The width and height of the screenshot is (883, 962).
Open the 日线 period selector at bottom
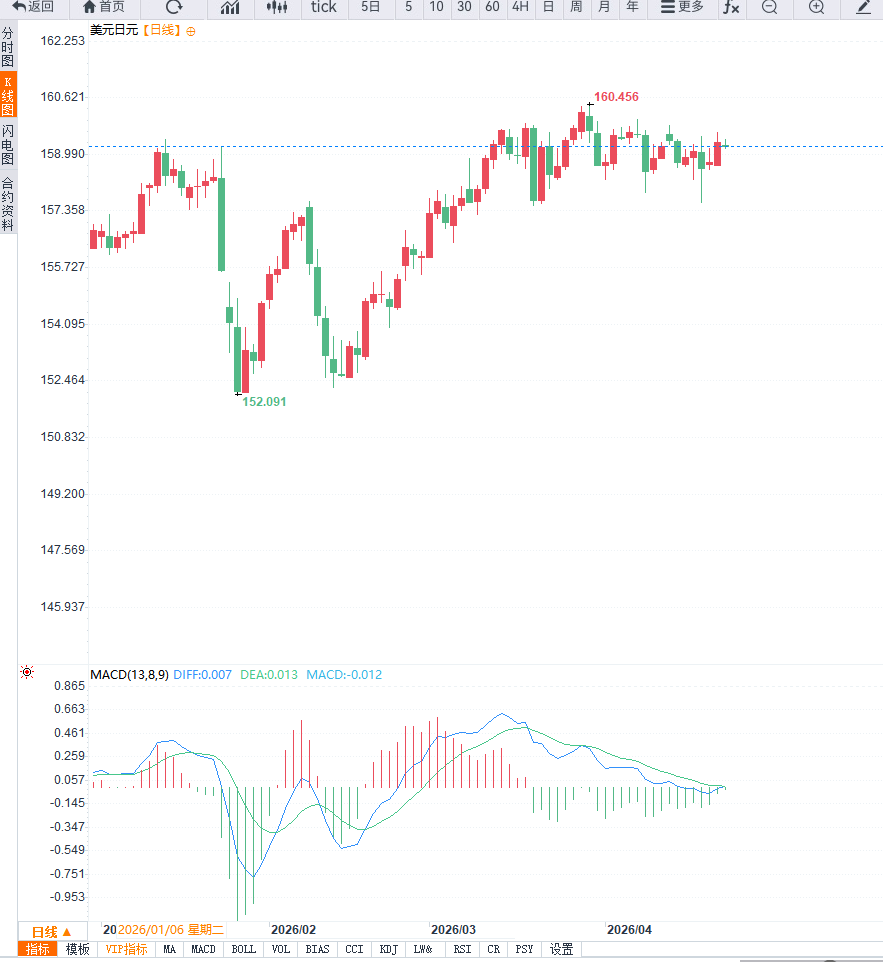[x=52, y=930]
